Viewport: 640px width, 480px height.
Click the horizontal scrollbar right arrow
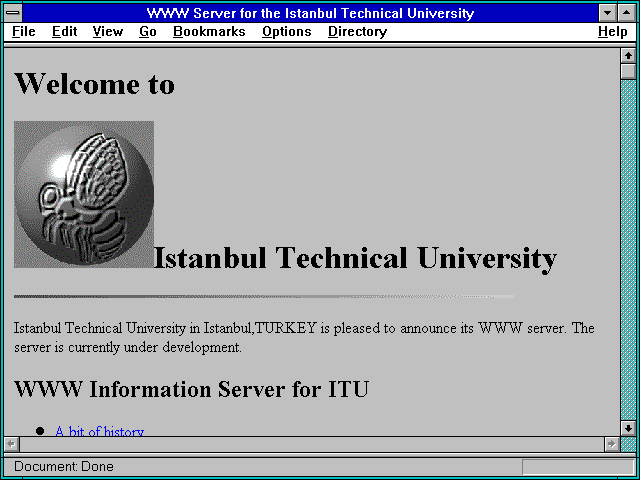click(612, 444)
